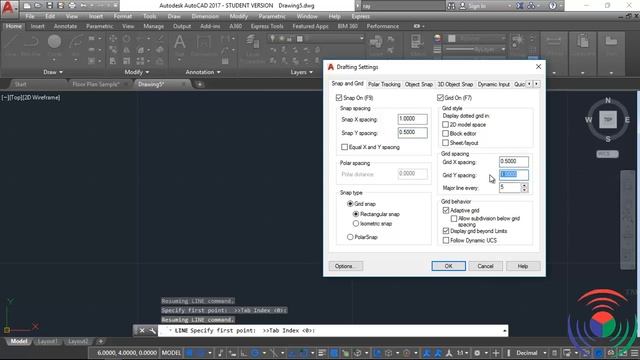Select the PolarSnap radio button
This screenshot has height=360, width=640.
[x=350, y=237]
